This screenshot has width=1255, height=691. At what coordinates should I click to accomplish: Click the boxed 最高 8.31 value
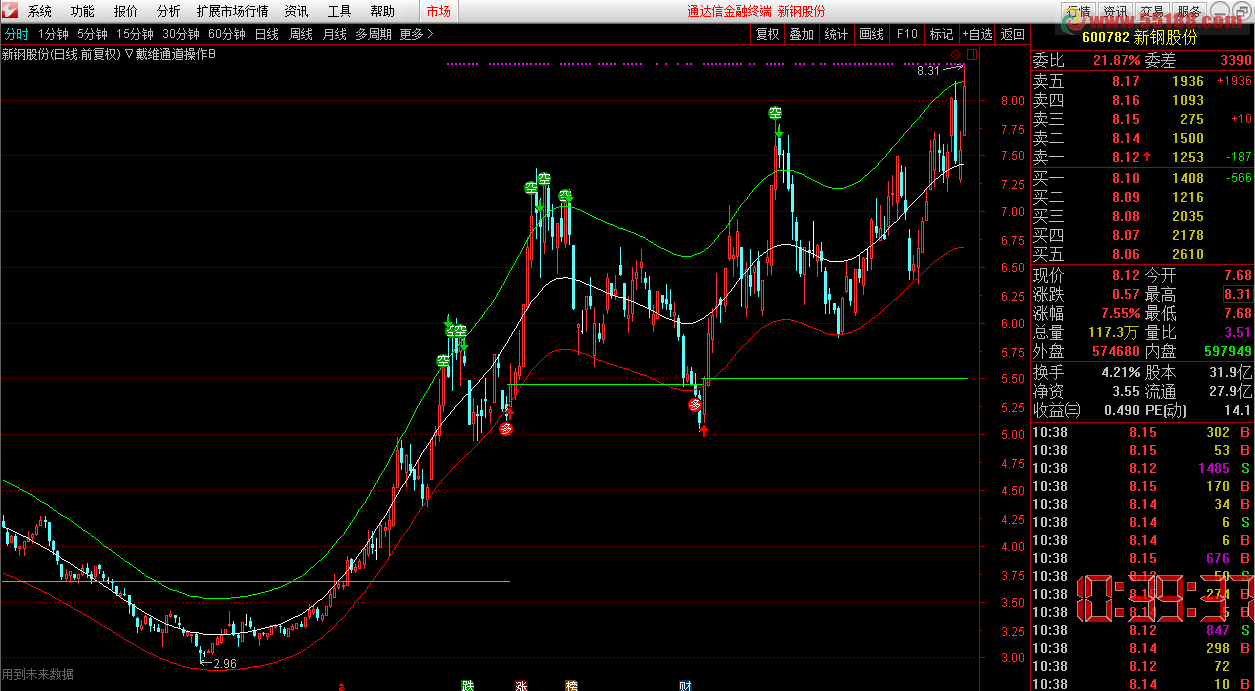tap(1238, 294)
